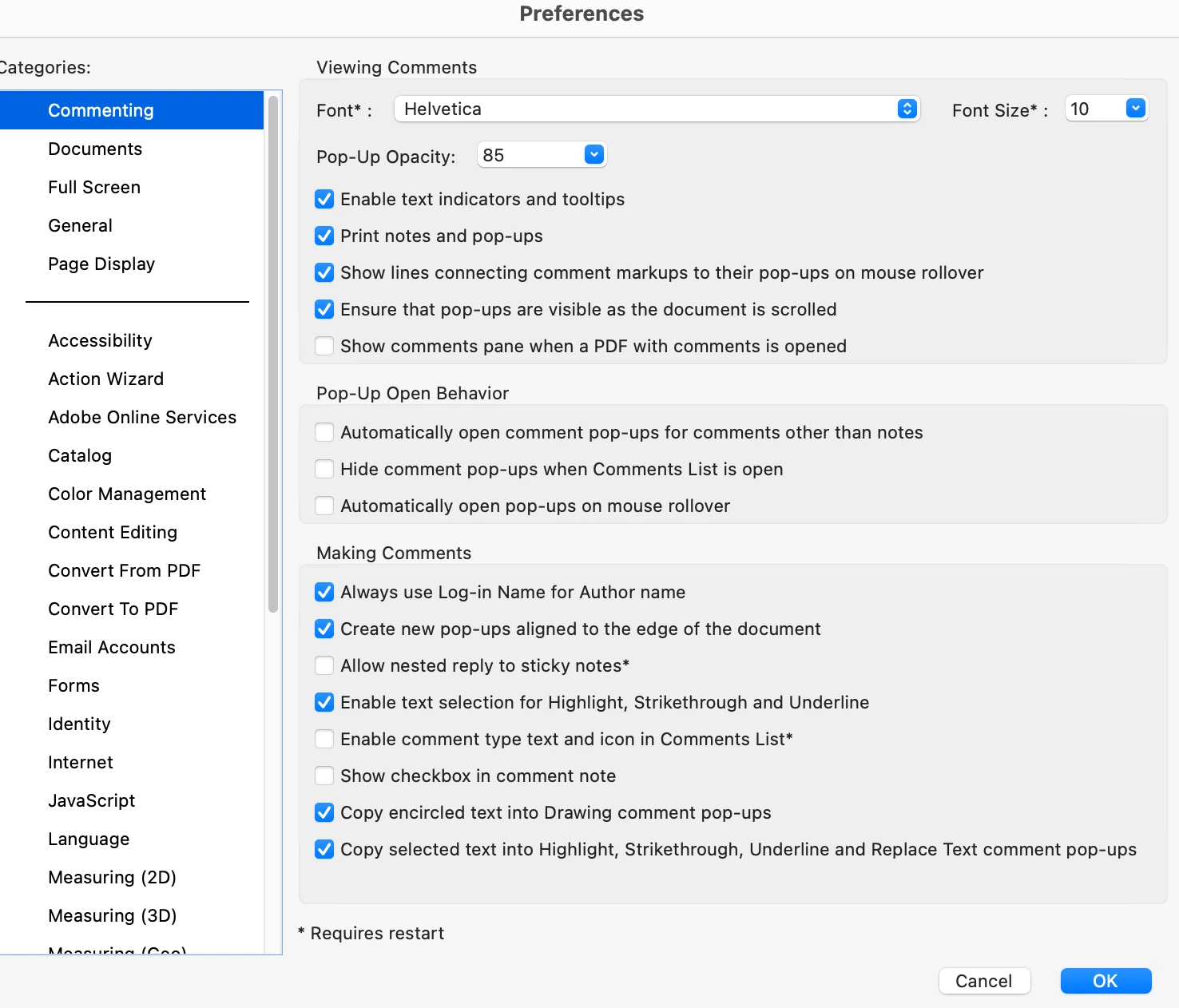Select the Documents category

[x=95, y=149]
